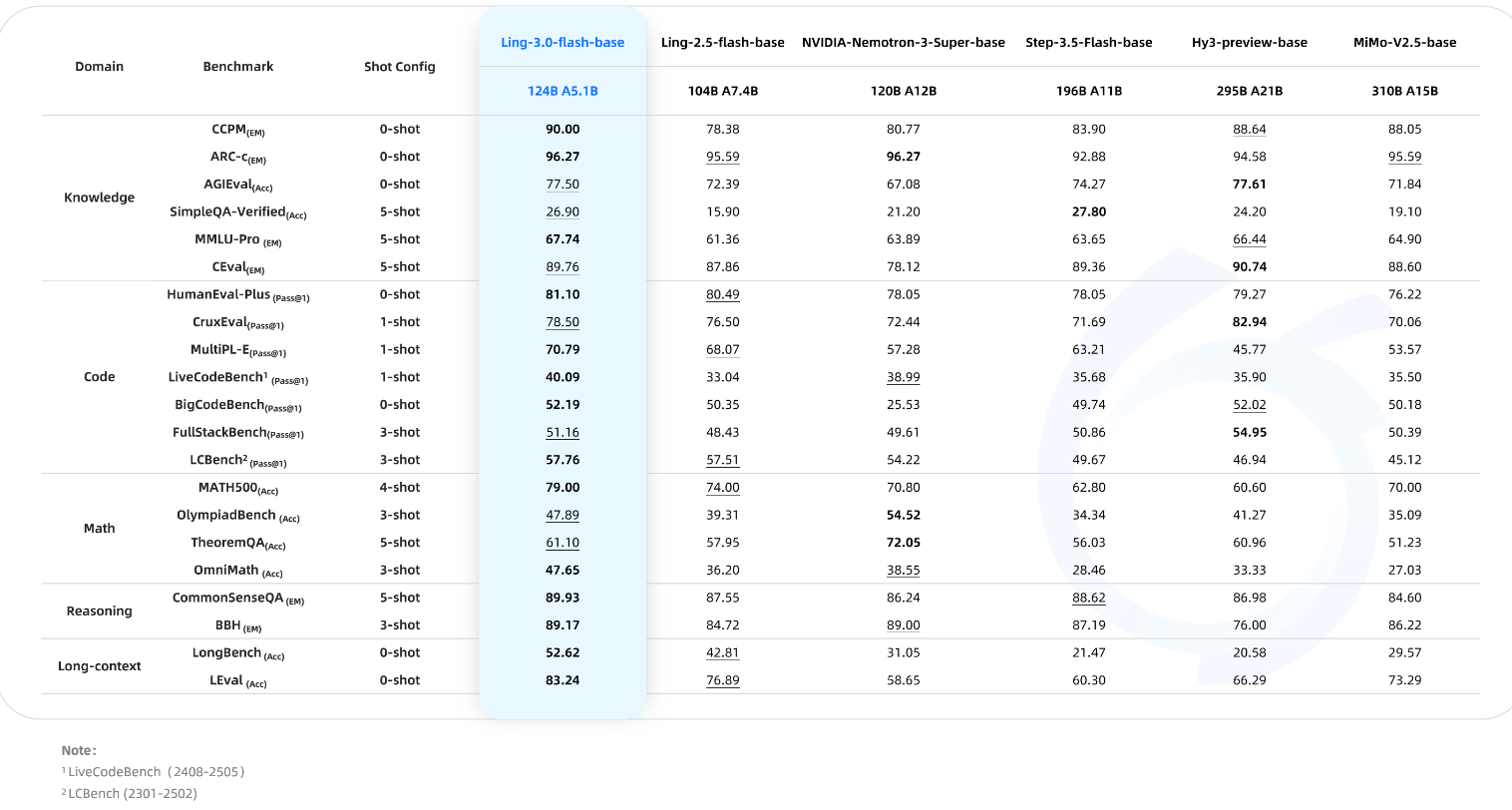Click the TheoremQA benchmark name
Viewport: 1512px width, 810px height.
238,544
